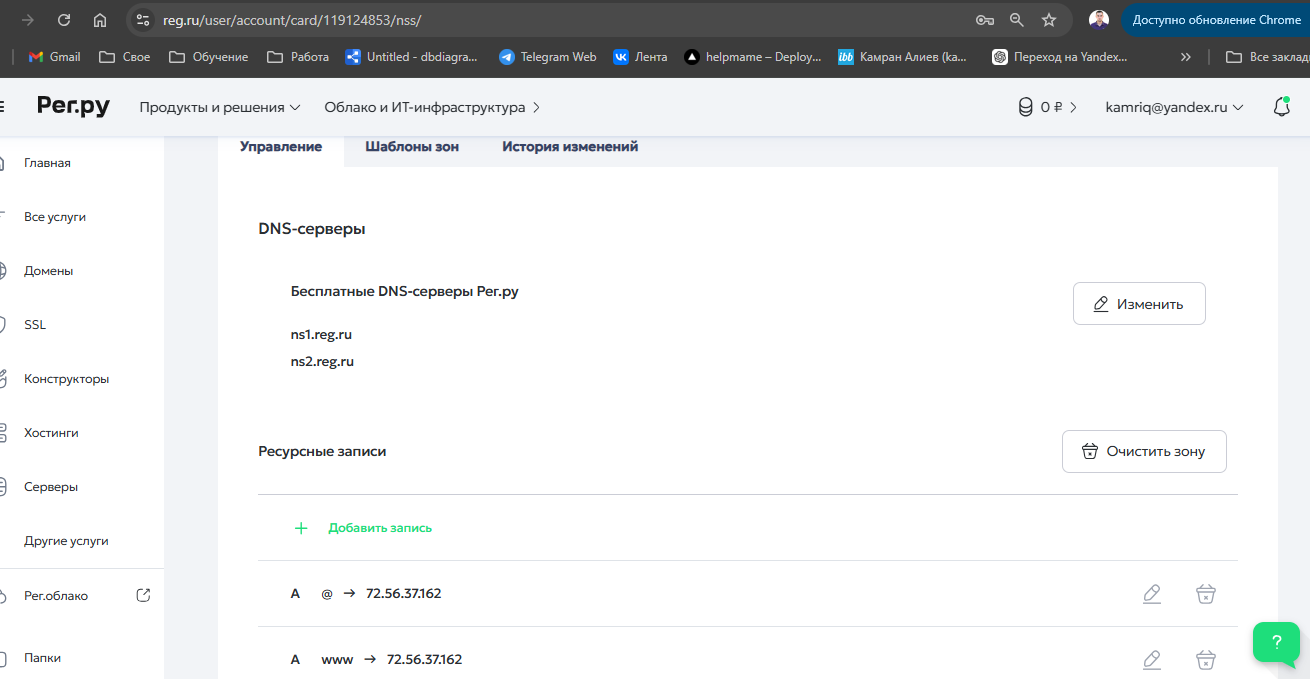Bookmark this page with the star icon
The image size is (1310, 679).
click(x=1049, y=20)
